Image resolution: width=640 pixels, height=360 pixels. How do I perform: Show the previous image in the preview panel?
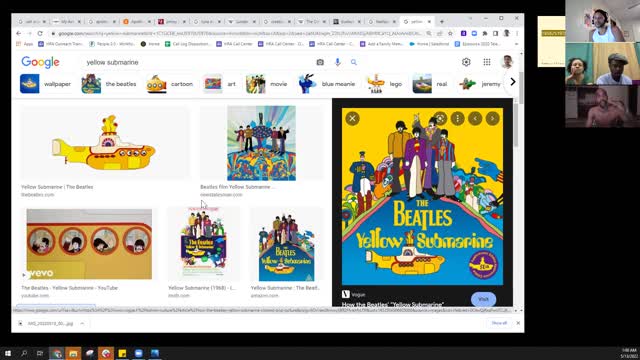tap(475, 119)
